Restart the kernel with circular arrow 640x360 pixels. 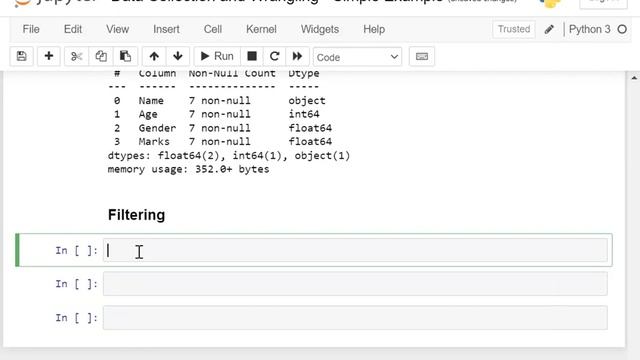pyautogui.click(x=274, y=56)
